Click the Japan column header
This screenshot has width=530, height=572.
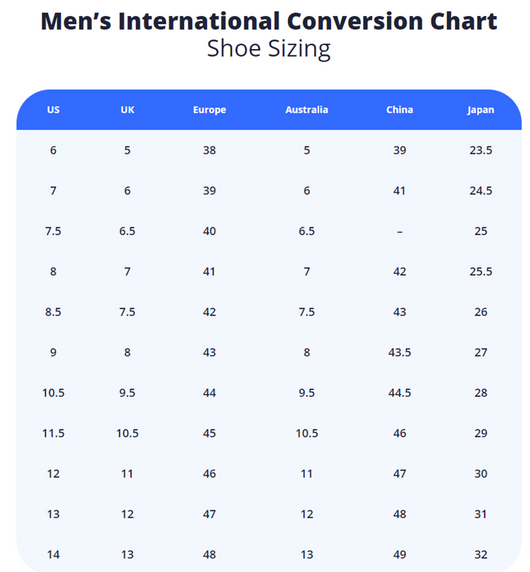(x=480, y=110)
